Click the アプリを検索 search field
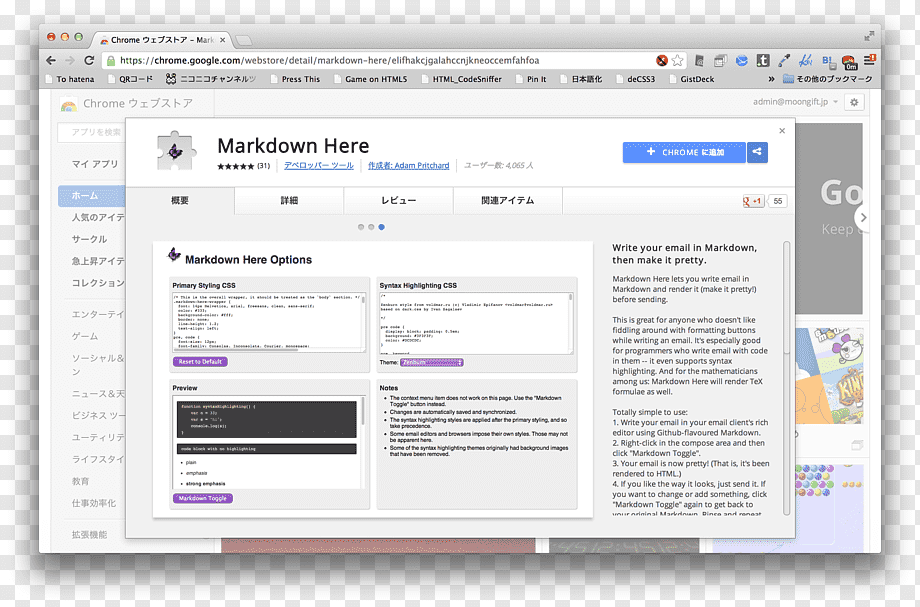The image size is (920, 607). point(92,132)
